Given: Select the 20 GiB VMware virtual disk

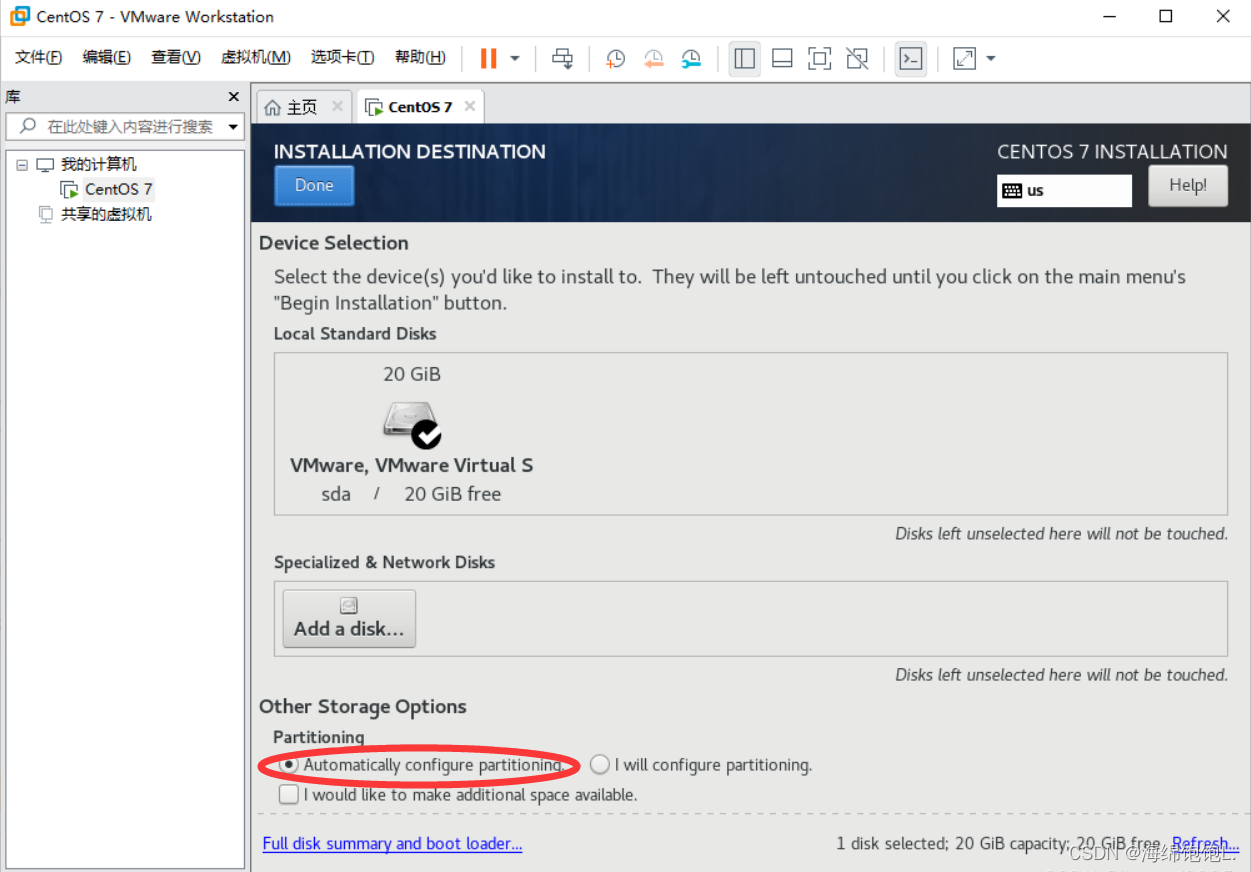Looking at the screenshot, I should pyautogui.click(x=411, y=434).
